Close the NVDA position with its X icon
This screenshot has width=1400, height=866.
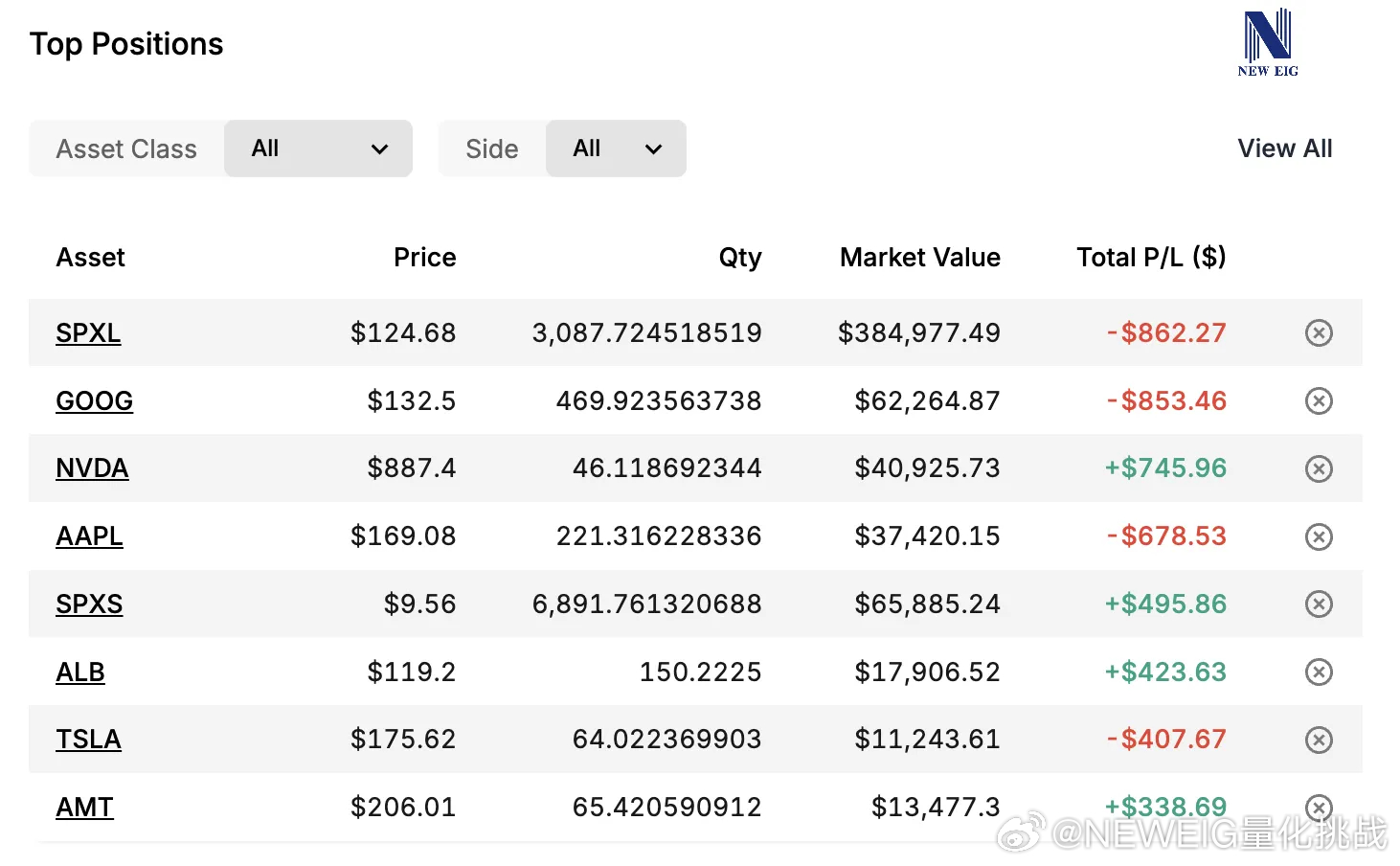click(x=1319, y=468)
